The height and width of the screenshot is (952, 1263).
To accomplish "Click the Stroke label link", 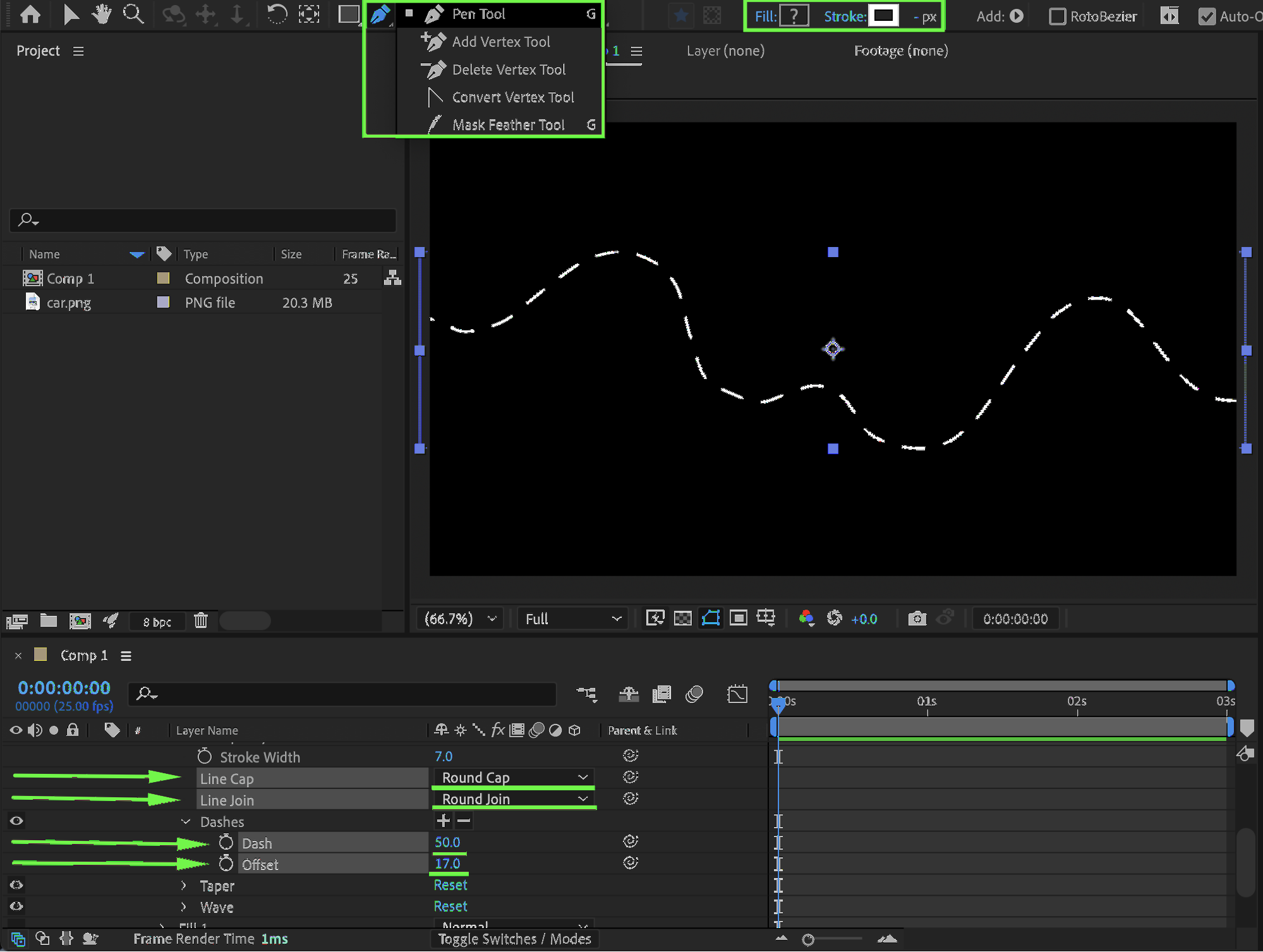I will [x=845, y=16].
